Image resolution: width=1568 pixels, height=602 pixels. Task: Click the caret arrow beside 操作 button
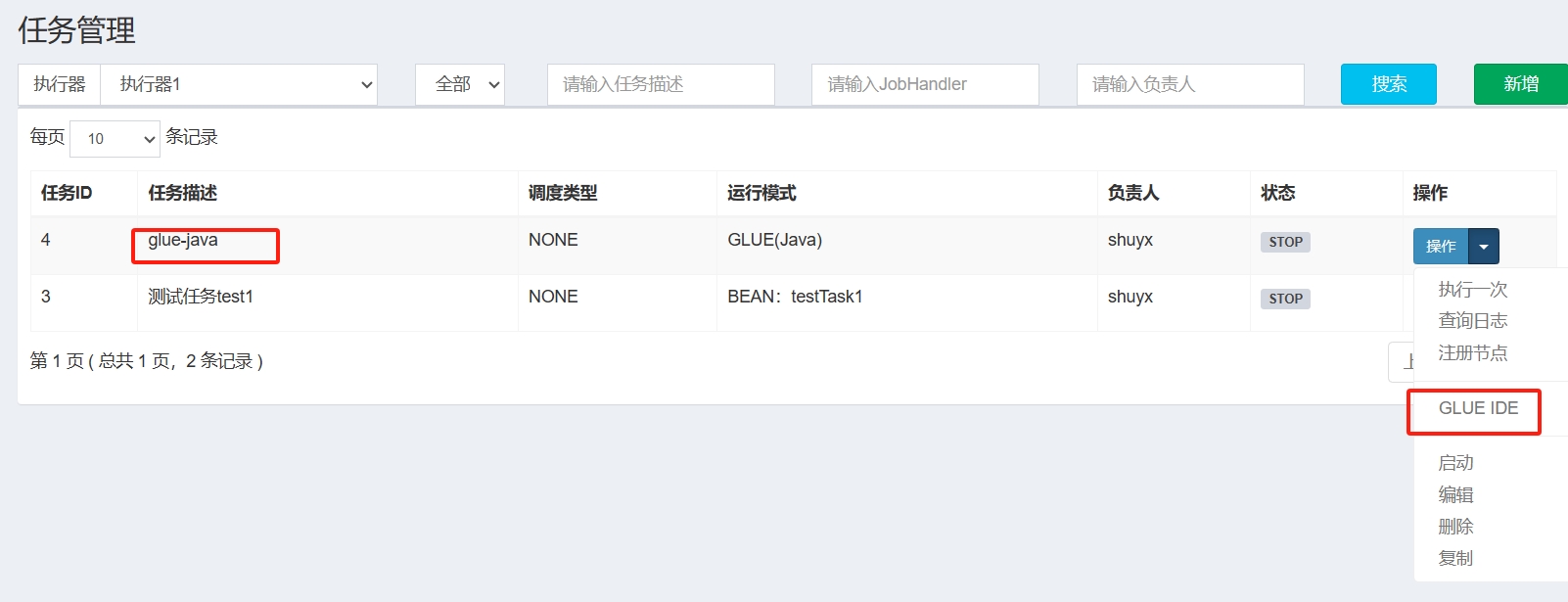point(1484,247)
